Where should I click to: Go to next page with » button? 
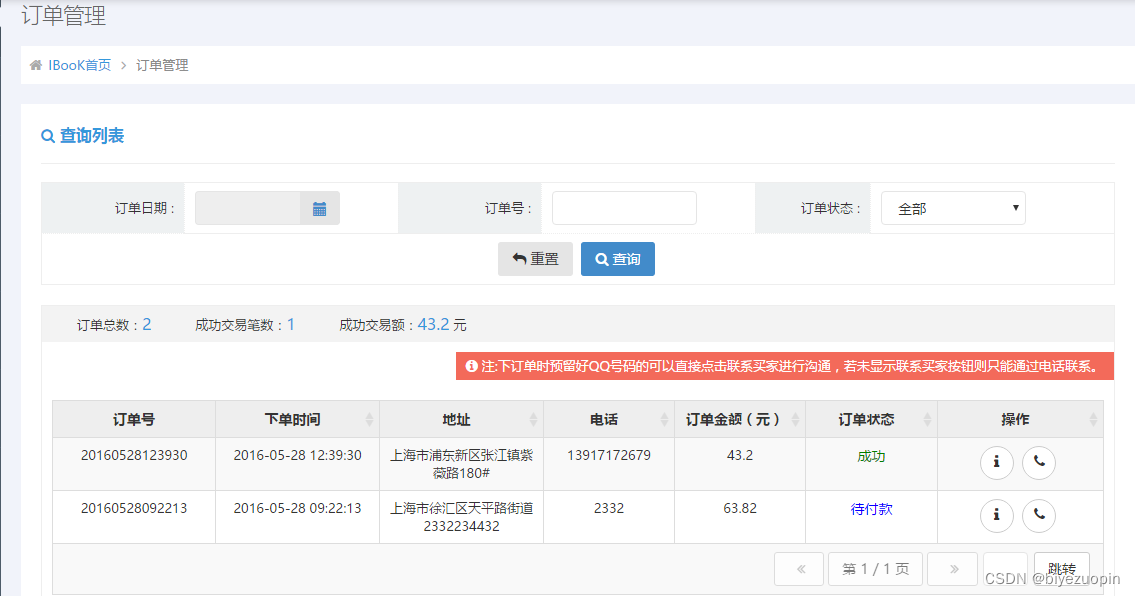click(x=953, y=568)
